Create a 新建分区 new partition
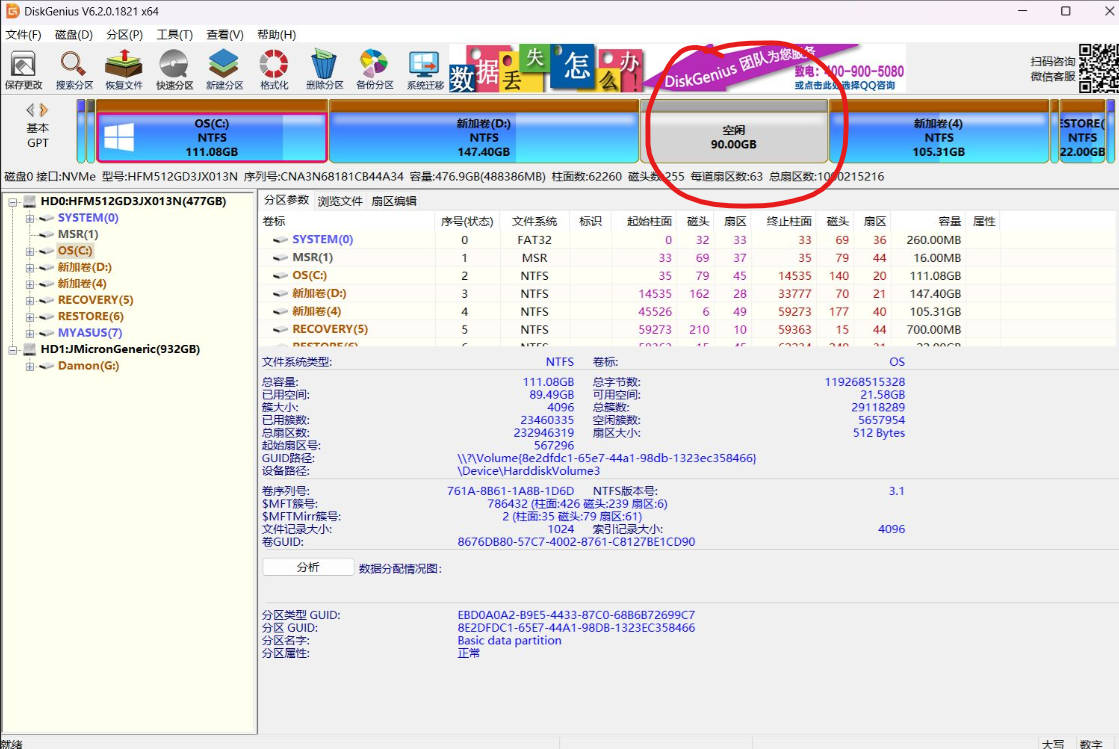The height and width of the screenshot is (749, 1119). point(224,70)
